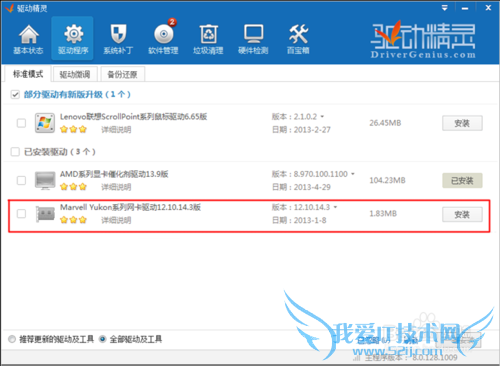Click the Lenovo联想ScrollPoint driver title
The image size is (500, 366).
coord(133,116)
